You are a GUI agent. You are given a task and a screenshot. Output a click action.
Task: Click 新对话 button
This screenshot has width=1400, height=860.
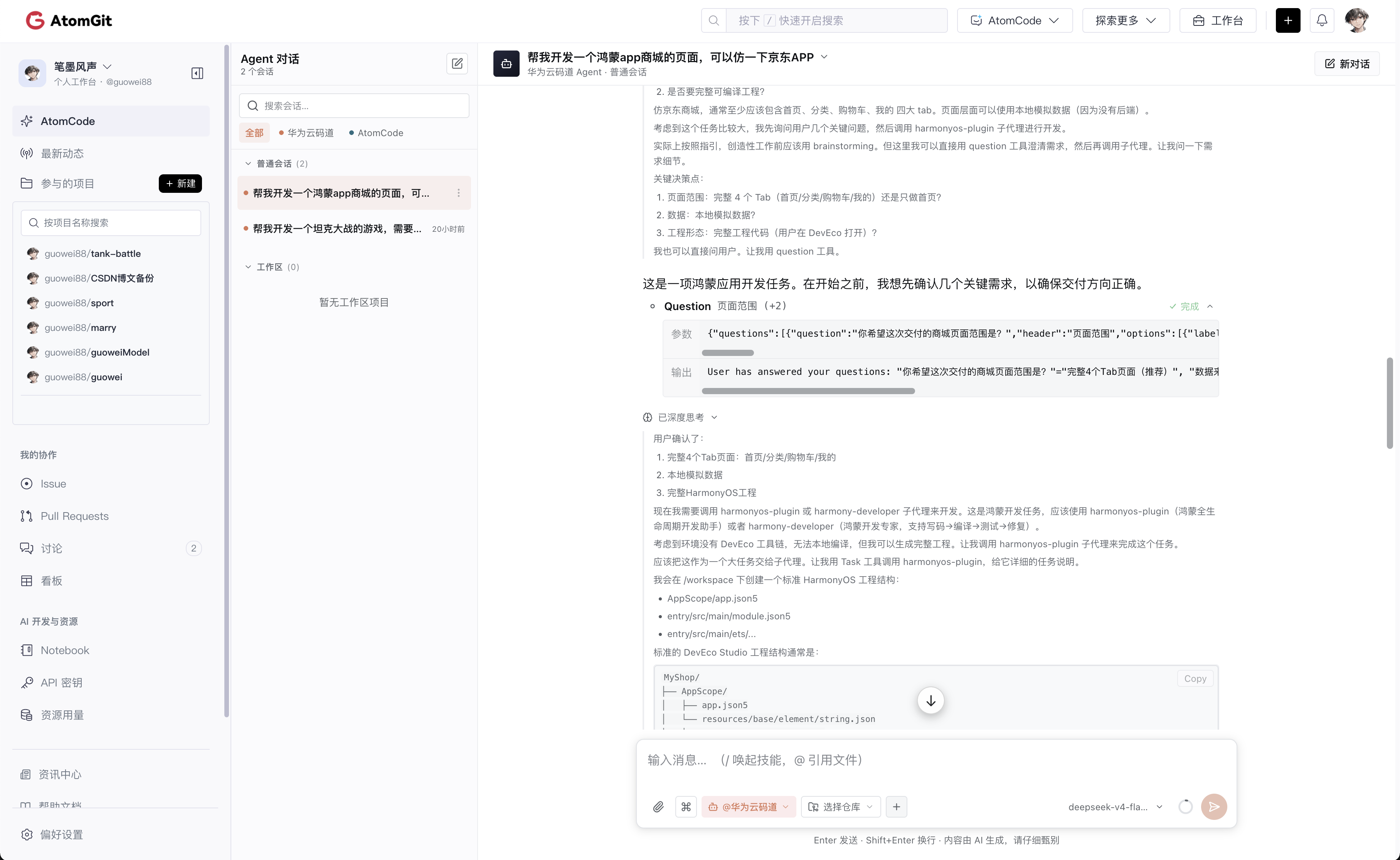point(1346,64)
